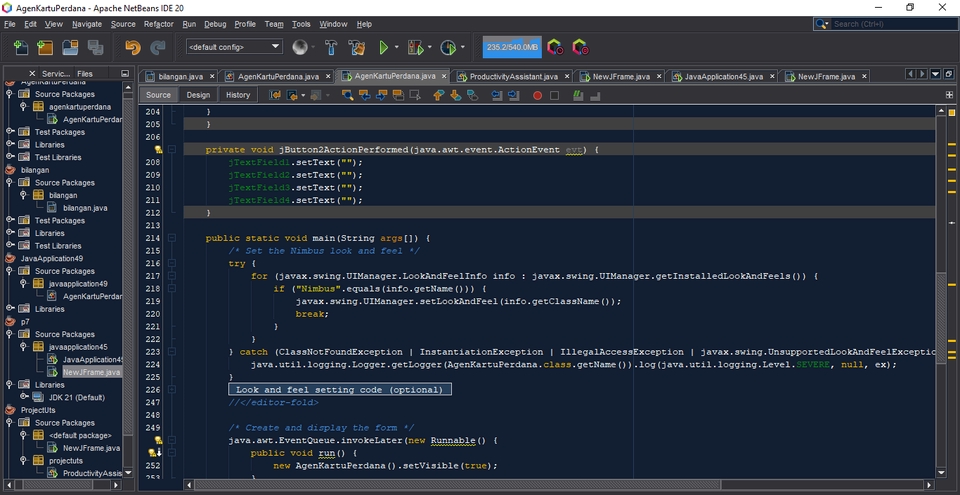
Task: Minimize the Projects panel window group
Action: click(125, 74)
